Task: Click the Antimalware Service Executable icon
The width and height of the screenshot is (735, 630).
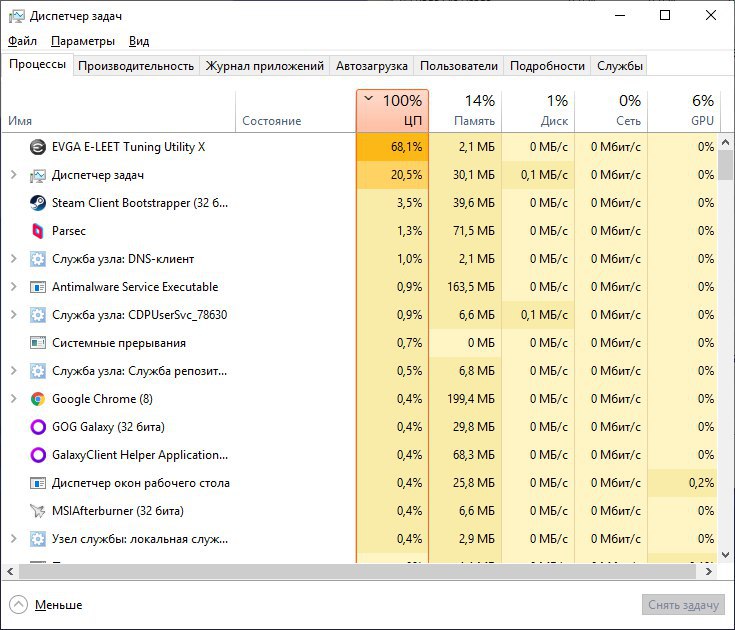Action: (x=38, y=287)
